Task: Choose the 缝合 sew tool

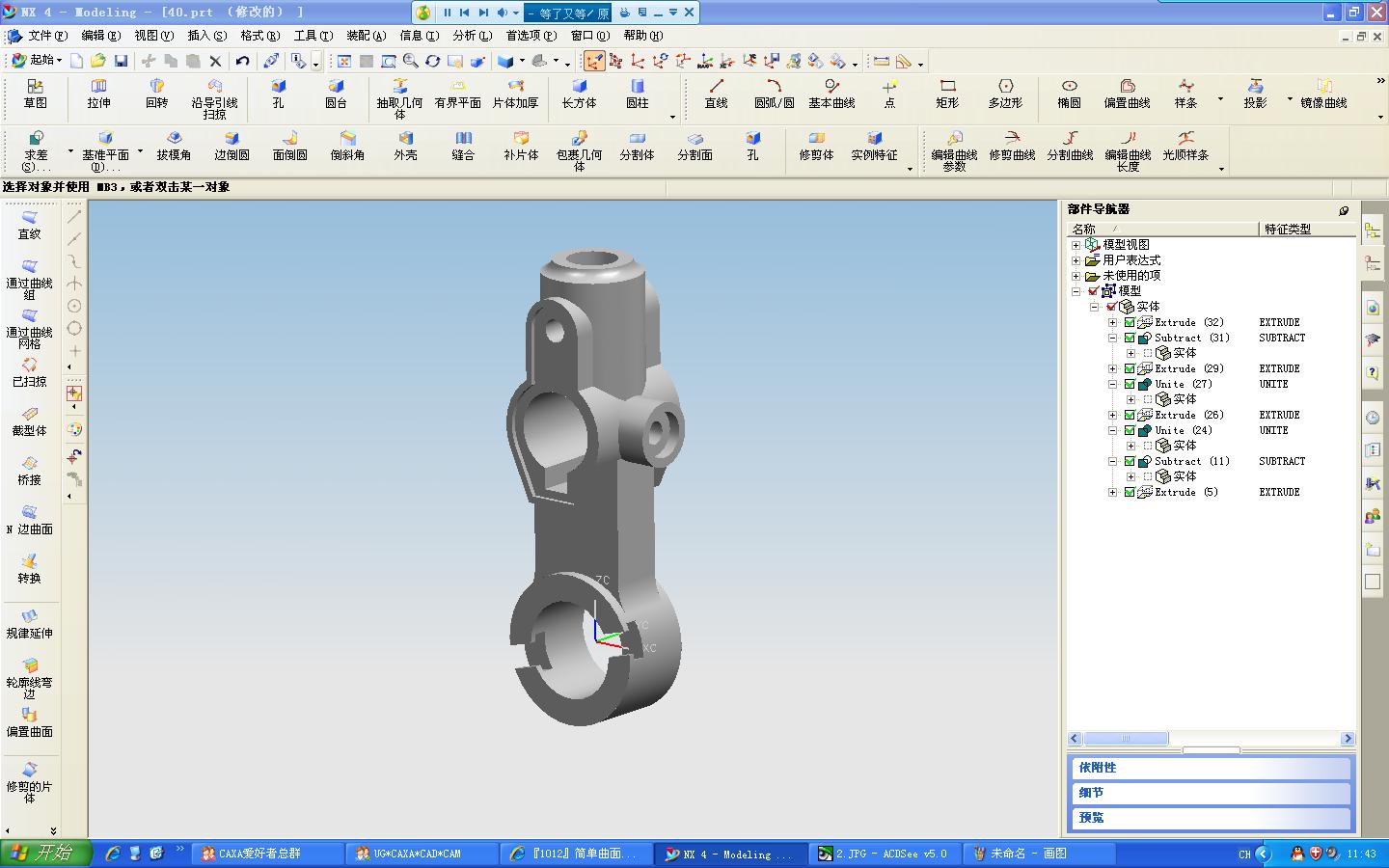Action: tap(463, 147)
